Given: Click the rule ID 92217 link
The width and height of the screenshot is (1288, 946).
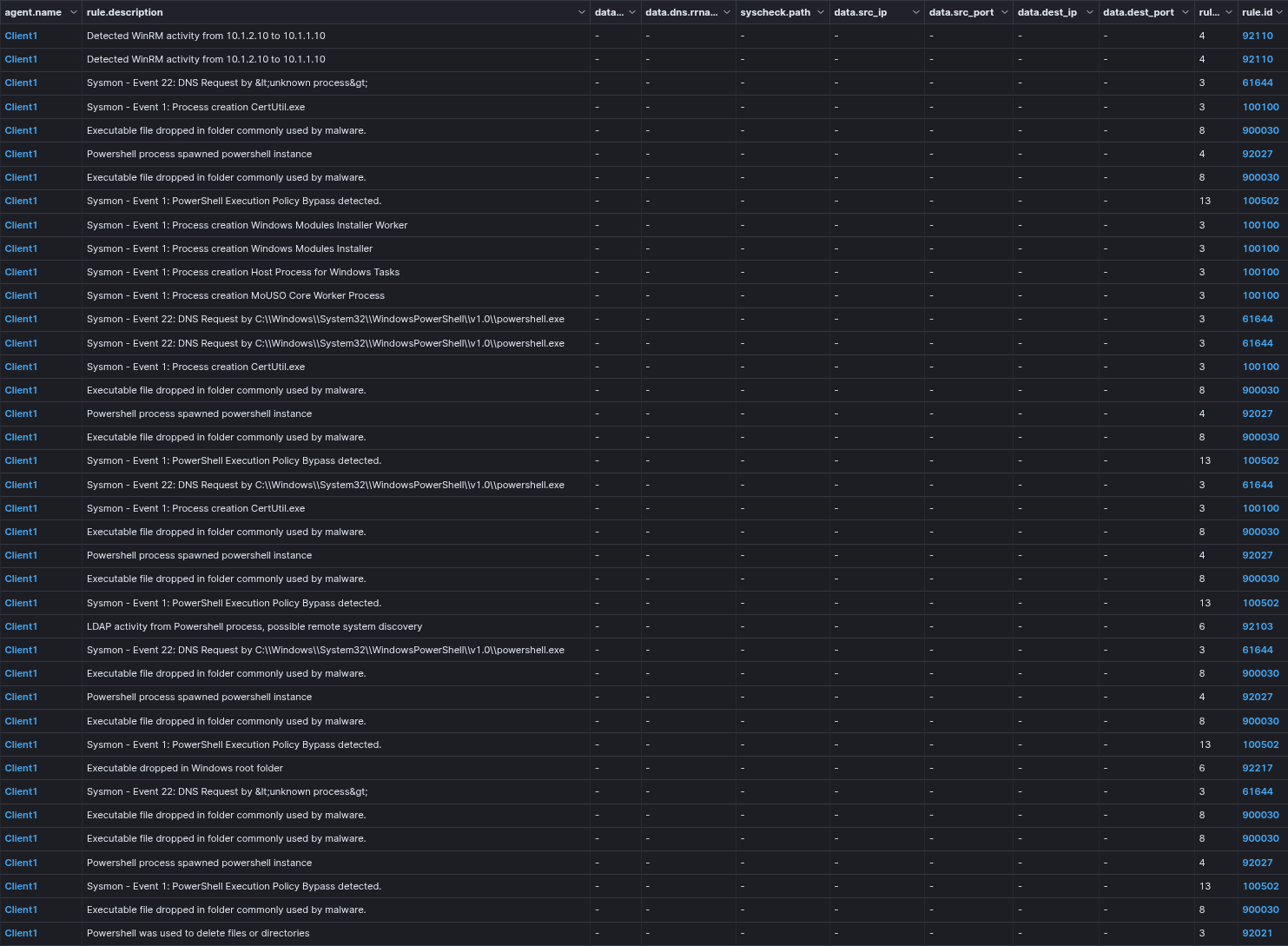Looking at the screenshot, I should 1257,768.
